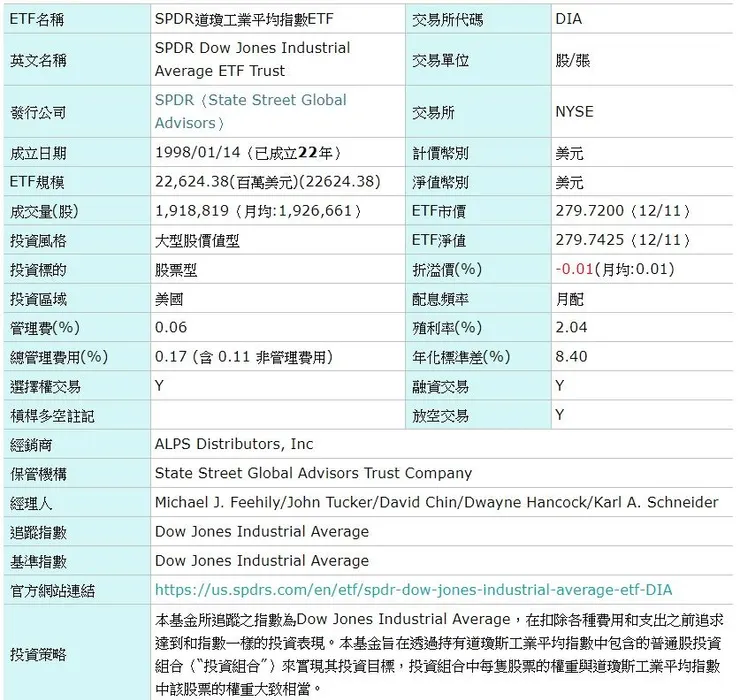Screen dimensions: 740x700
Task: Select the yield value 2.04
Action: (571, 327)
